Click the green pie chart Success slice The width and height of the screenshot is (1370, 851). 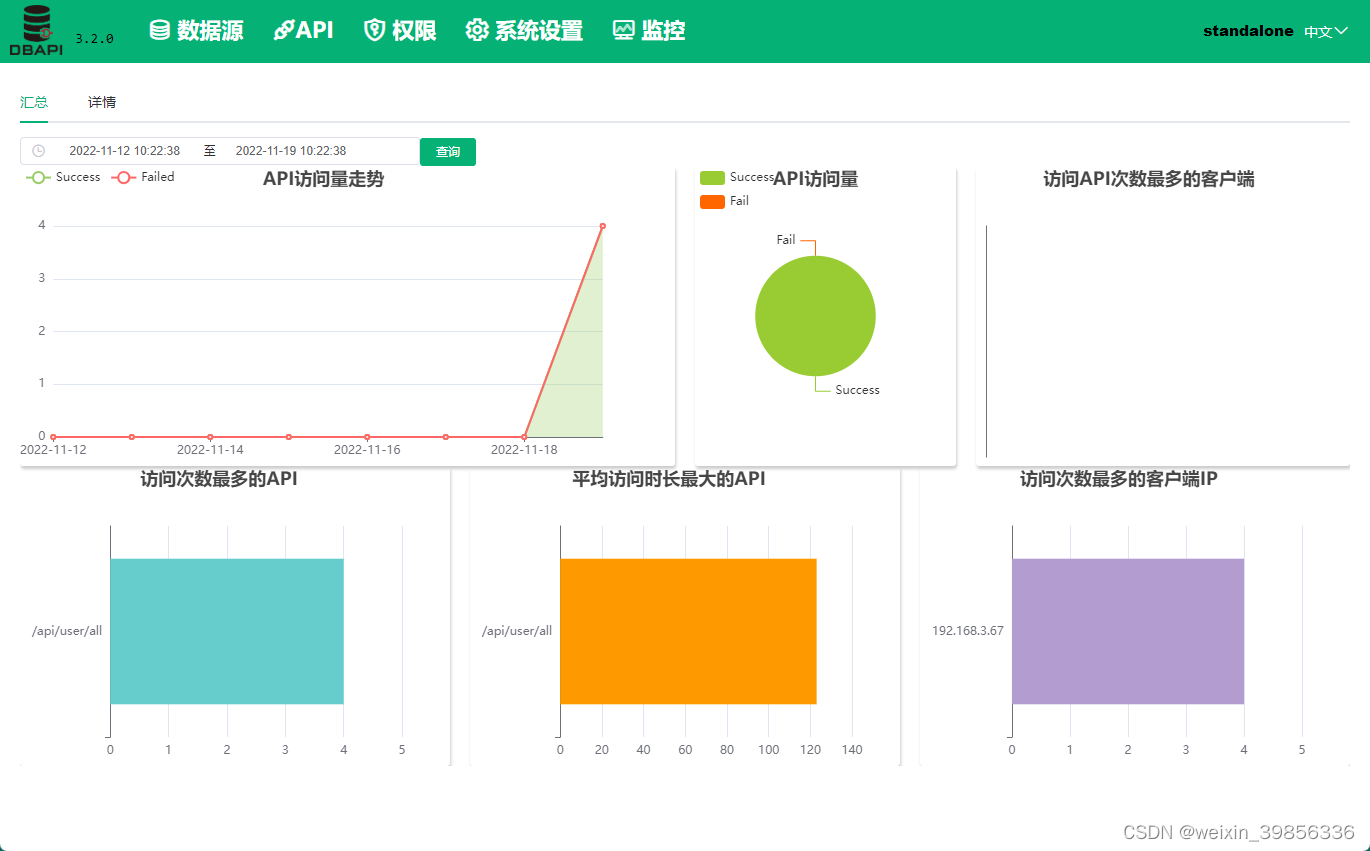pyautogui.click(x=815, y=316)
